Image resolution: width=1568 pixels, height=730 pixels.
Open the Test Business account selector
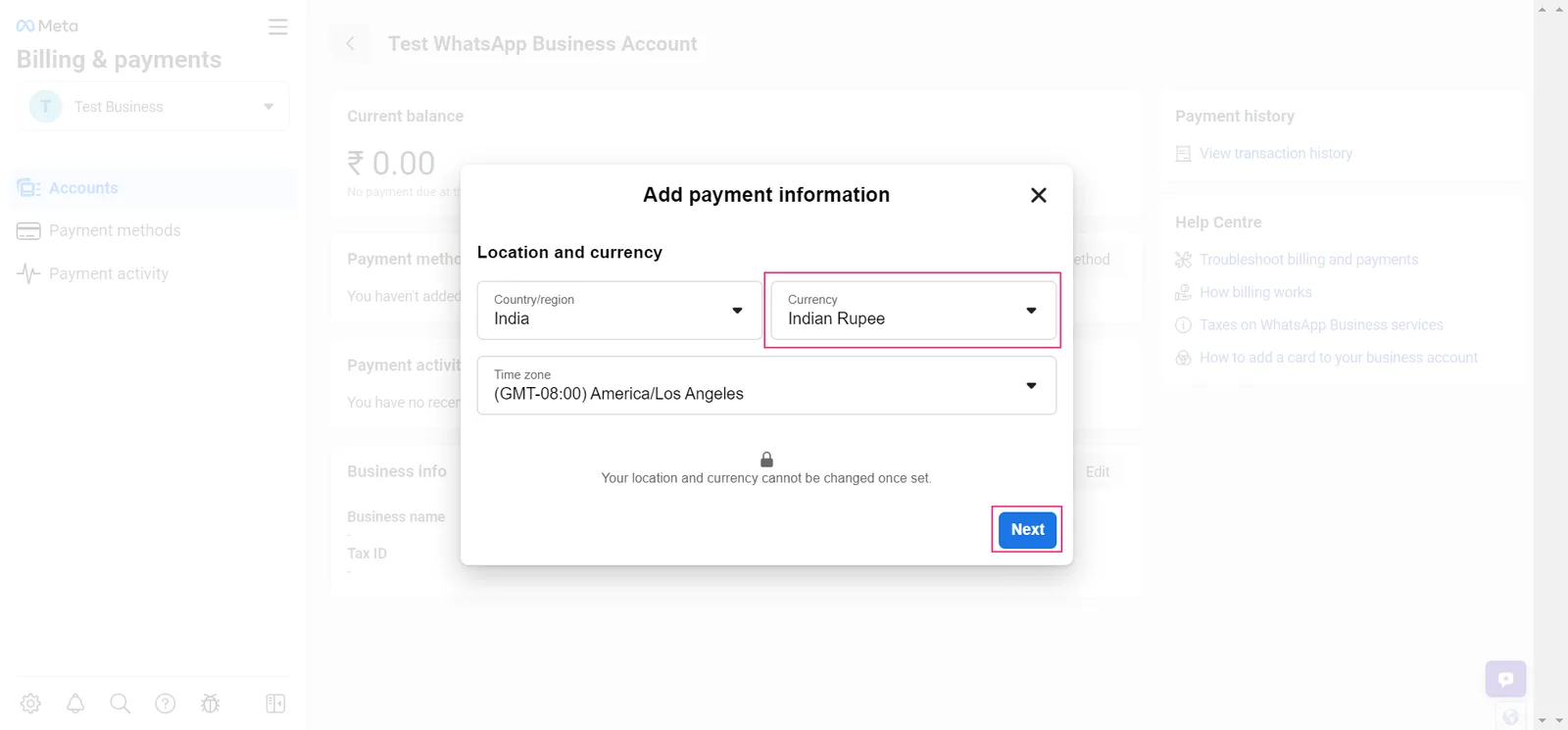(153, 106)
